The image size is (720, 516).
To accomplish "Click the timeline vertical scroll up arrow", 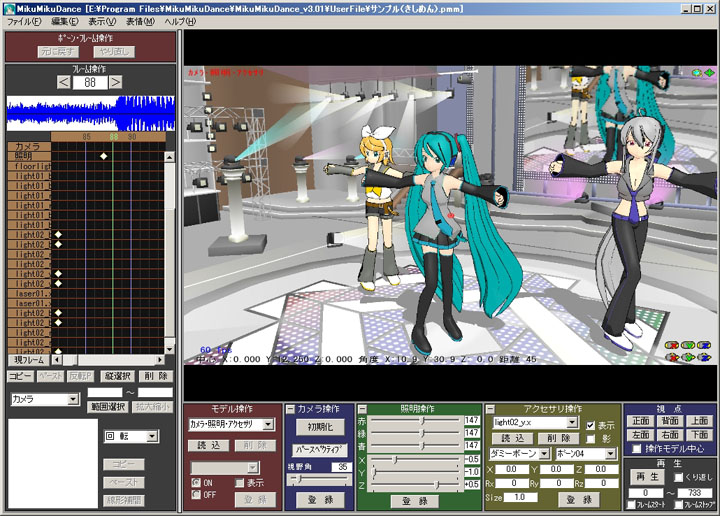I will pyautogui.click(x=169, y=157).
